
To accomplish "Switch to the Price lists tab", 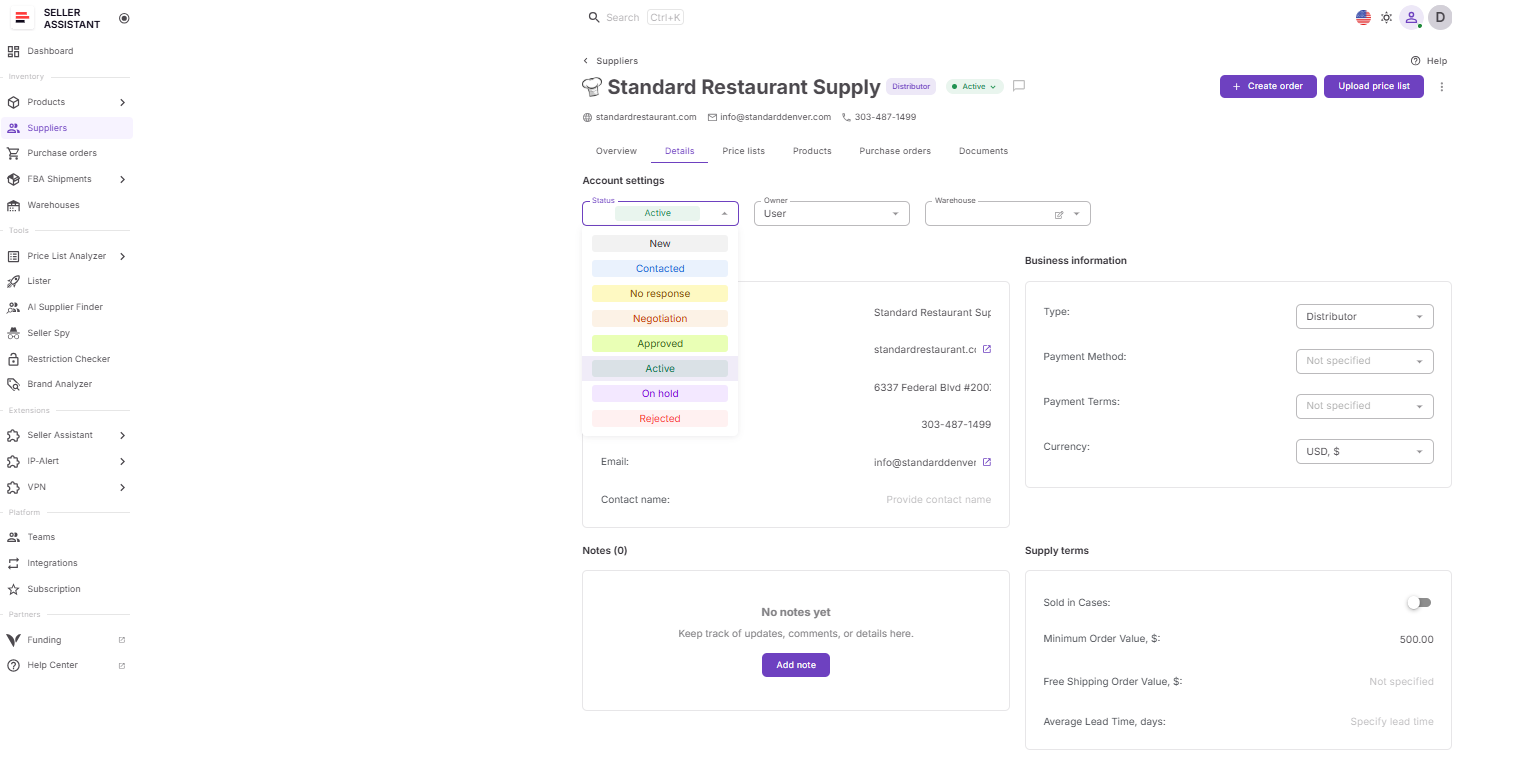I will (743, 151).
